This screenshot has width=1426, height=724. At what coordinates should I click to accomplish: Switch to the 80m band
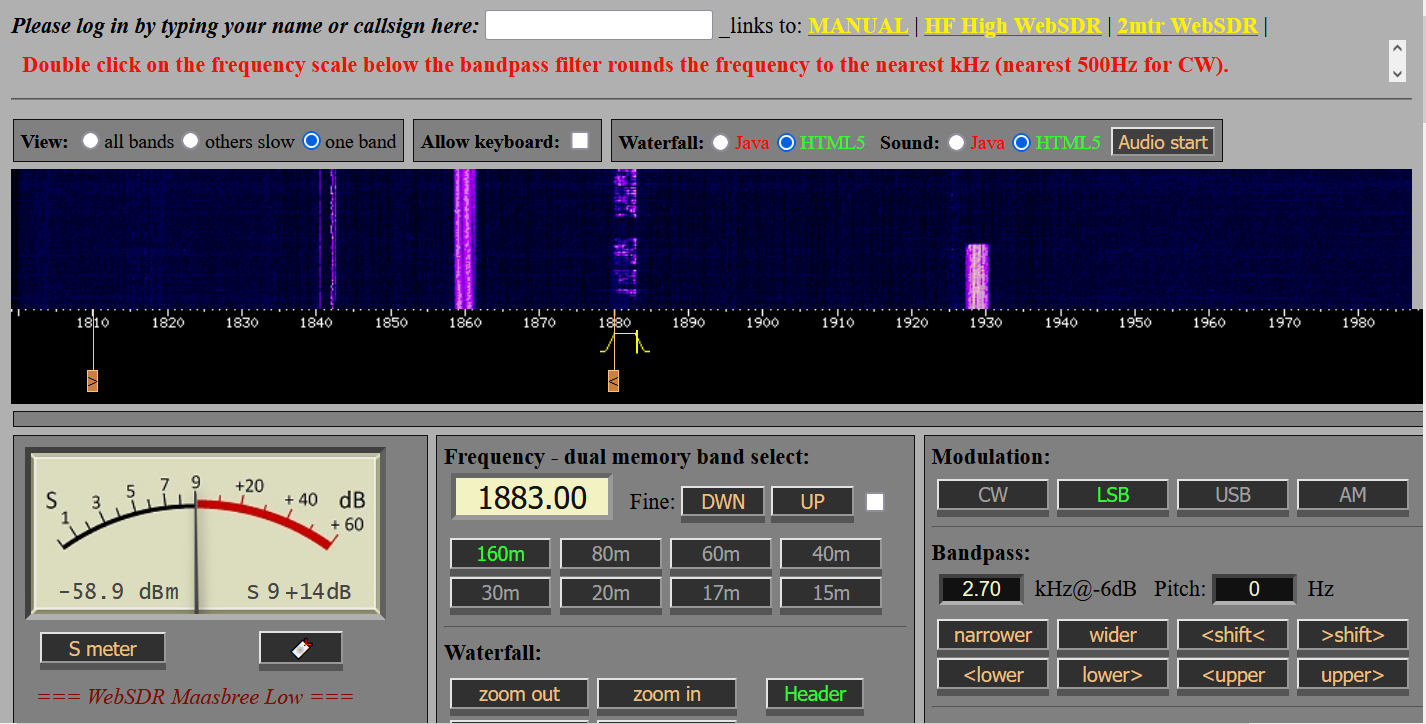point(610,554)
